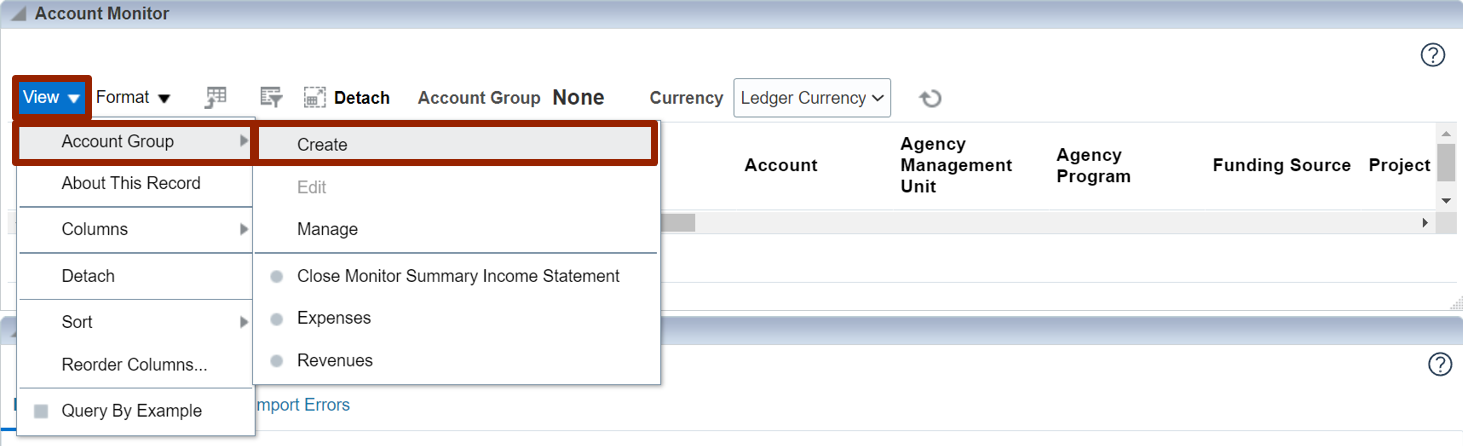
Task: Open the Ledger Currency dropdown
Action: (812, 98)
